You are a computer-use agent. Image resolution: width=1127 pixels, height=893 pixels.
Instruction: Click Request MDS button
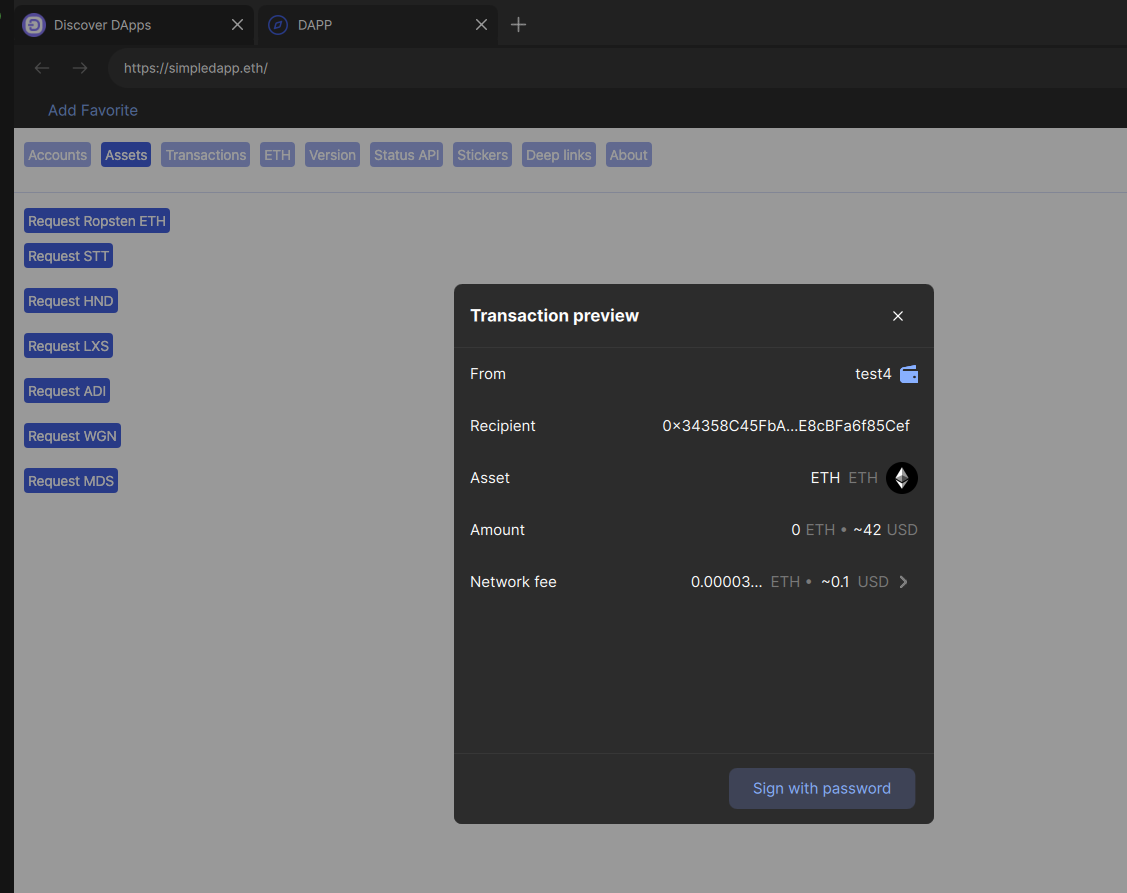[x=70, y=481]
